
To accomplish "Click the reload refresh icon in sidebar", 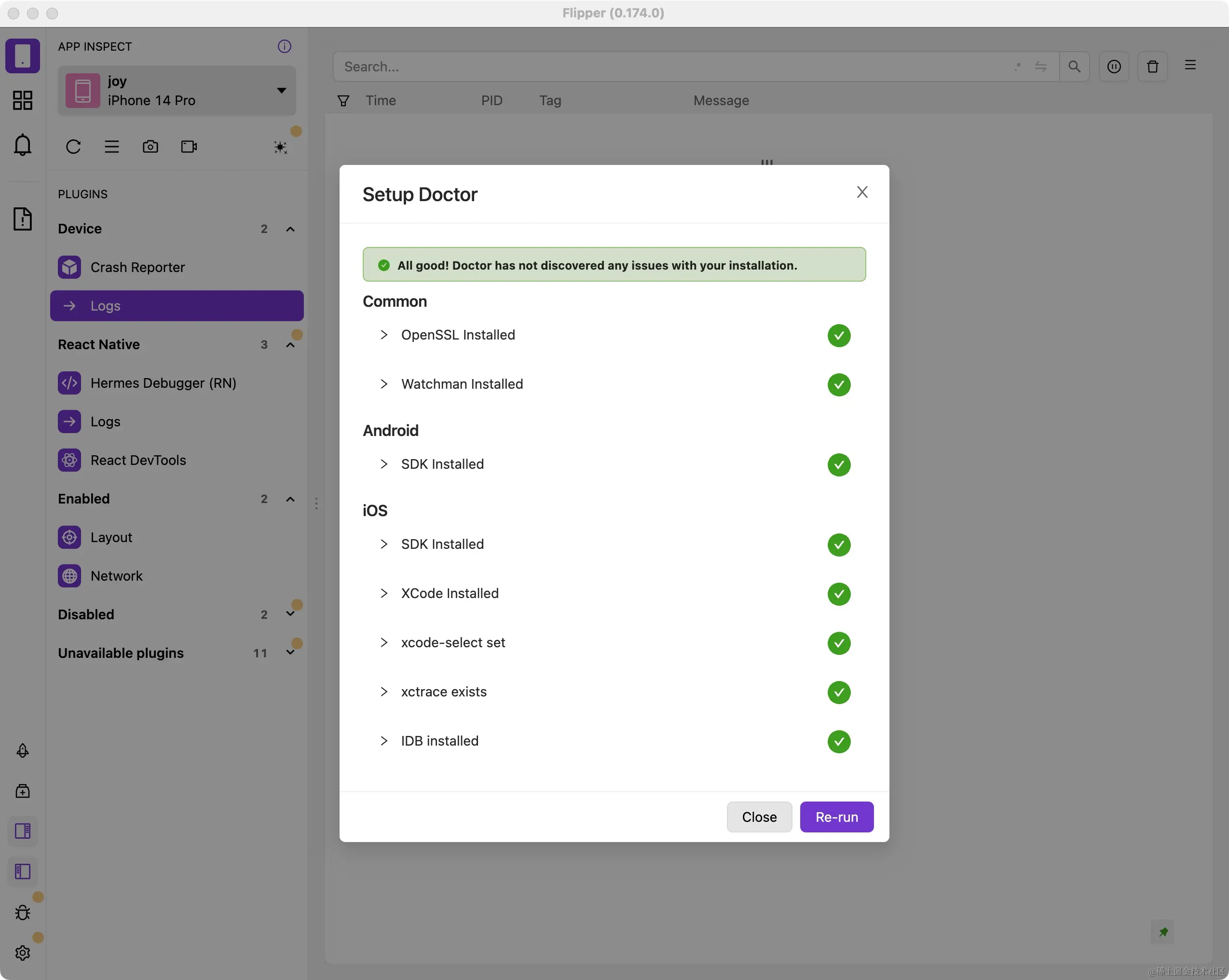I will tap(73, 147).
